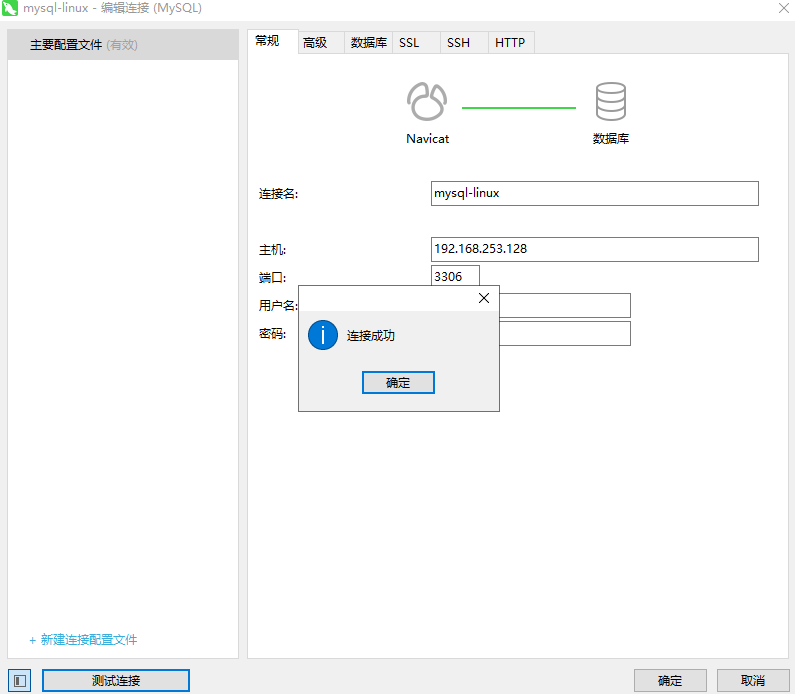Viewport: 795px width, 694px height.
Task: Click the 连接成功 message text
Action: click(371, 336)
